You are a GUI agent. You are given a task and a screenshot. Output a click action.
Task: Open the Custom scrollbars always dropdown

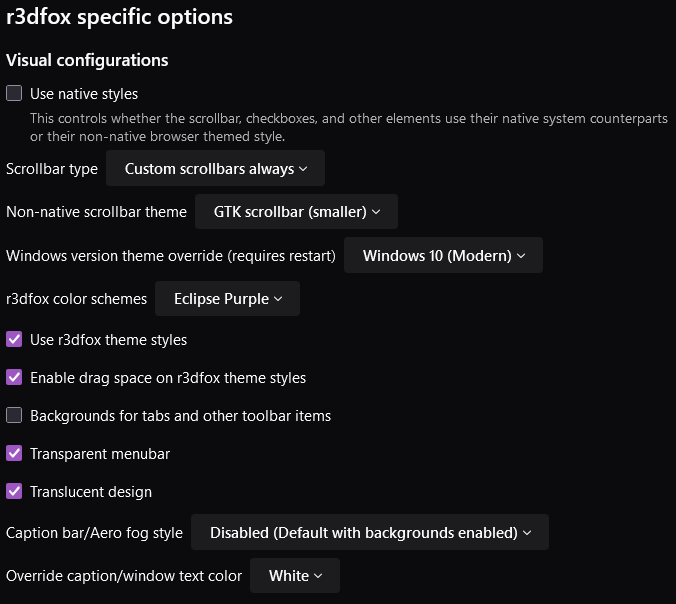tap(215, 169)
